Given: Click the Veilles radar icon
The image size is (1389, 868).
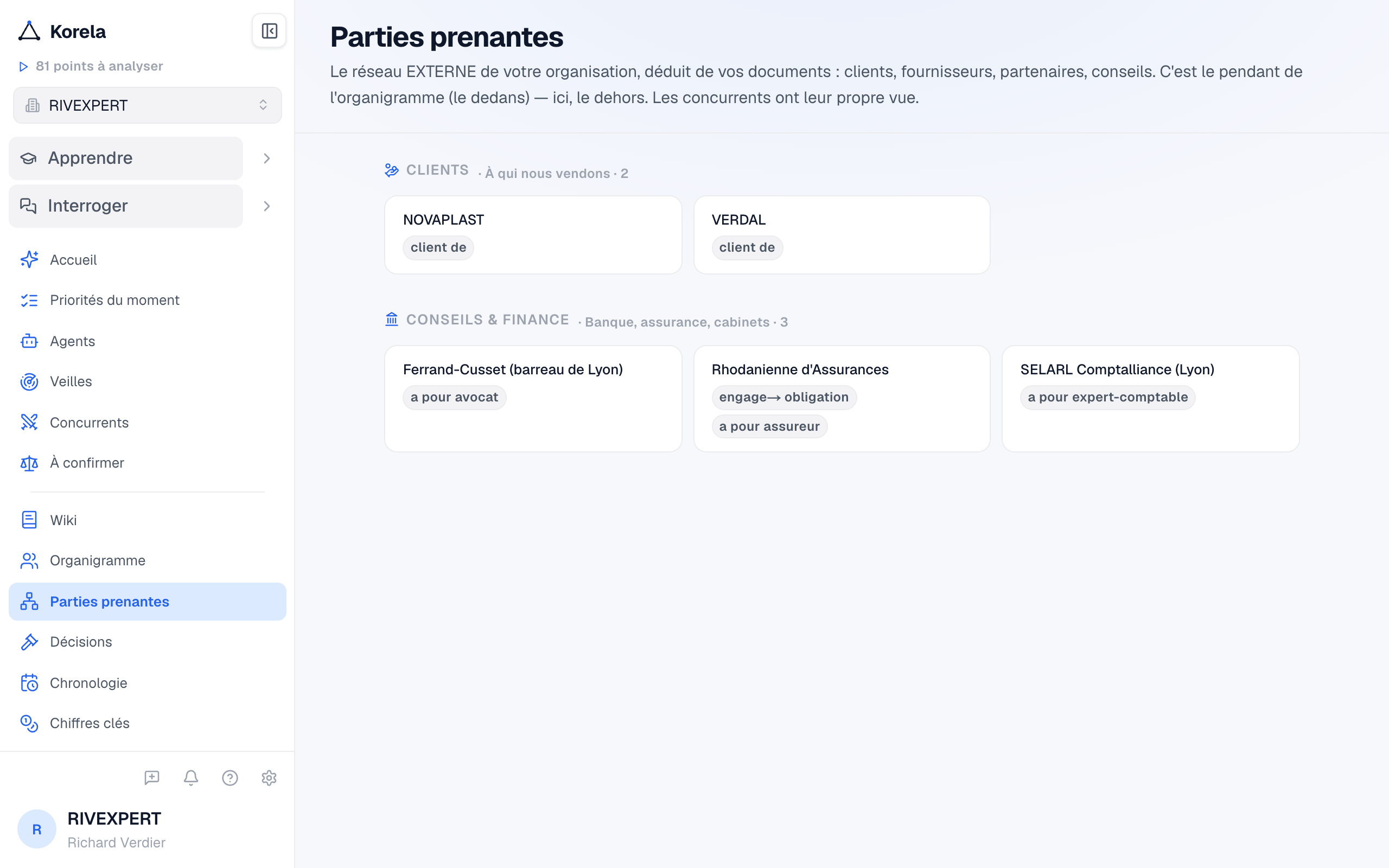Looking at the screenshot, I should [x=29, y=382].
